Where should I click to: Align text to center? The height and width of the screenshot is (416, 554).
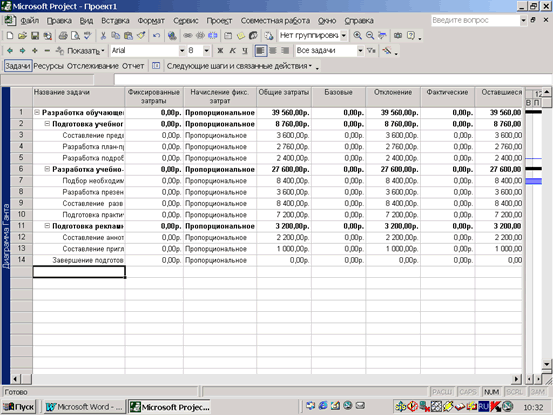coord(273,51)
